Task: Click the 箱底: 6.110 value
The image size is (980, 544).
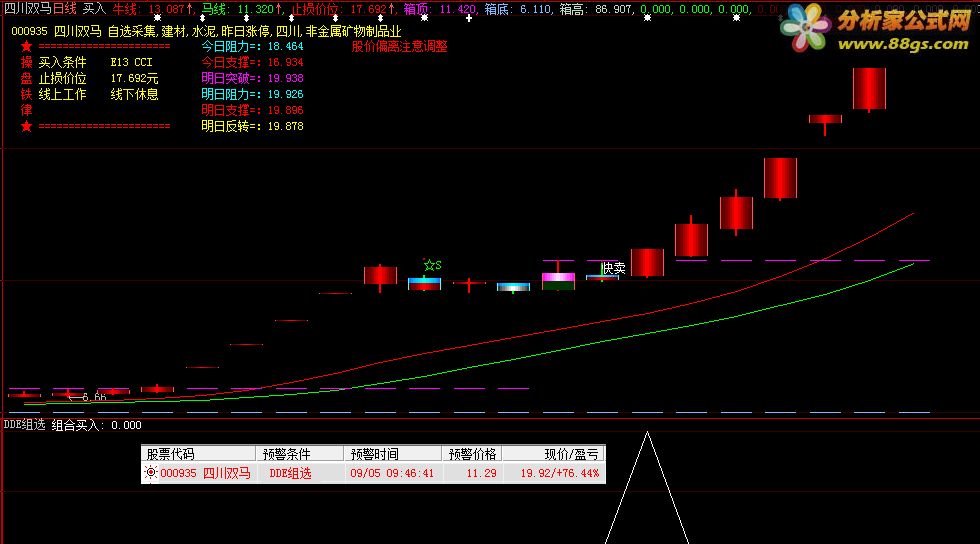Action: coord(518,9)
